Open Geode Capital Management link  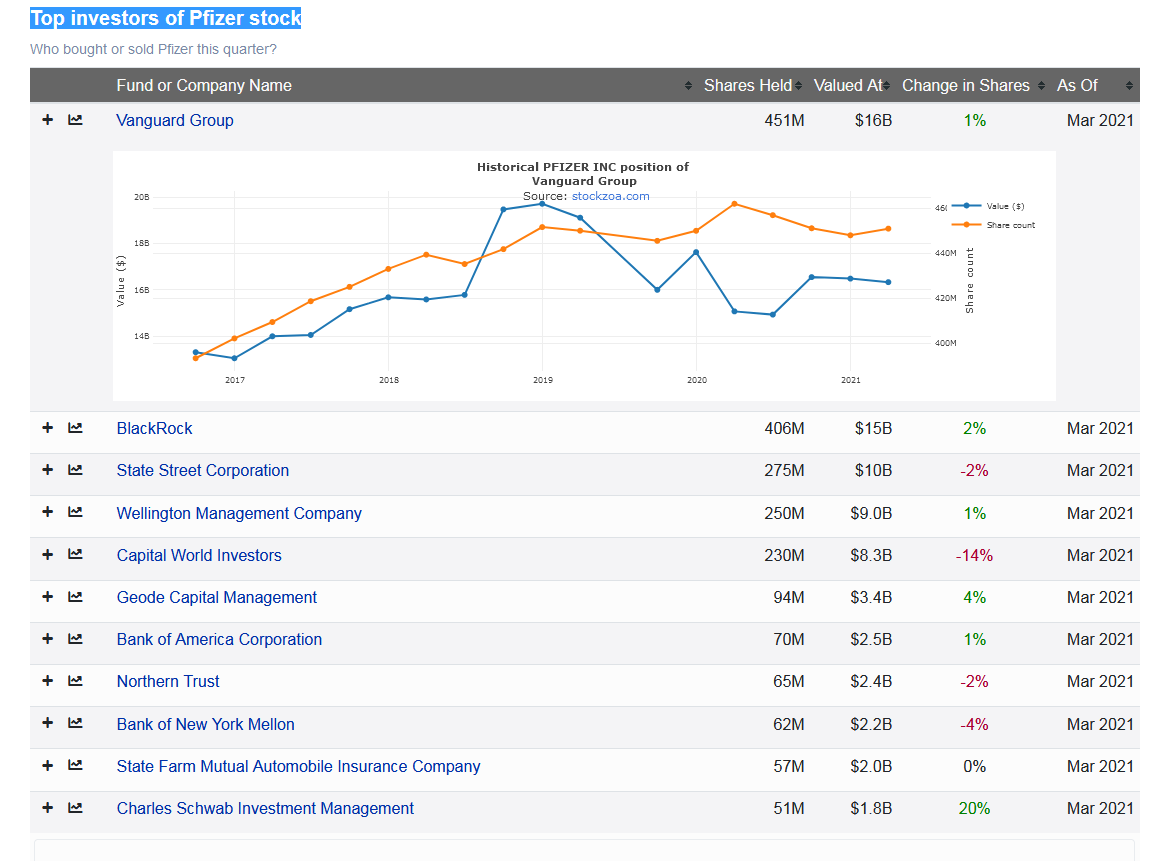click(216, 597)
